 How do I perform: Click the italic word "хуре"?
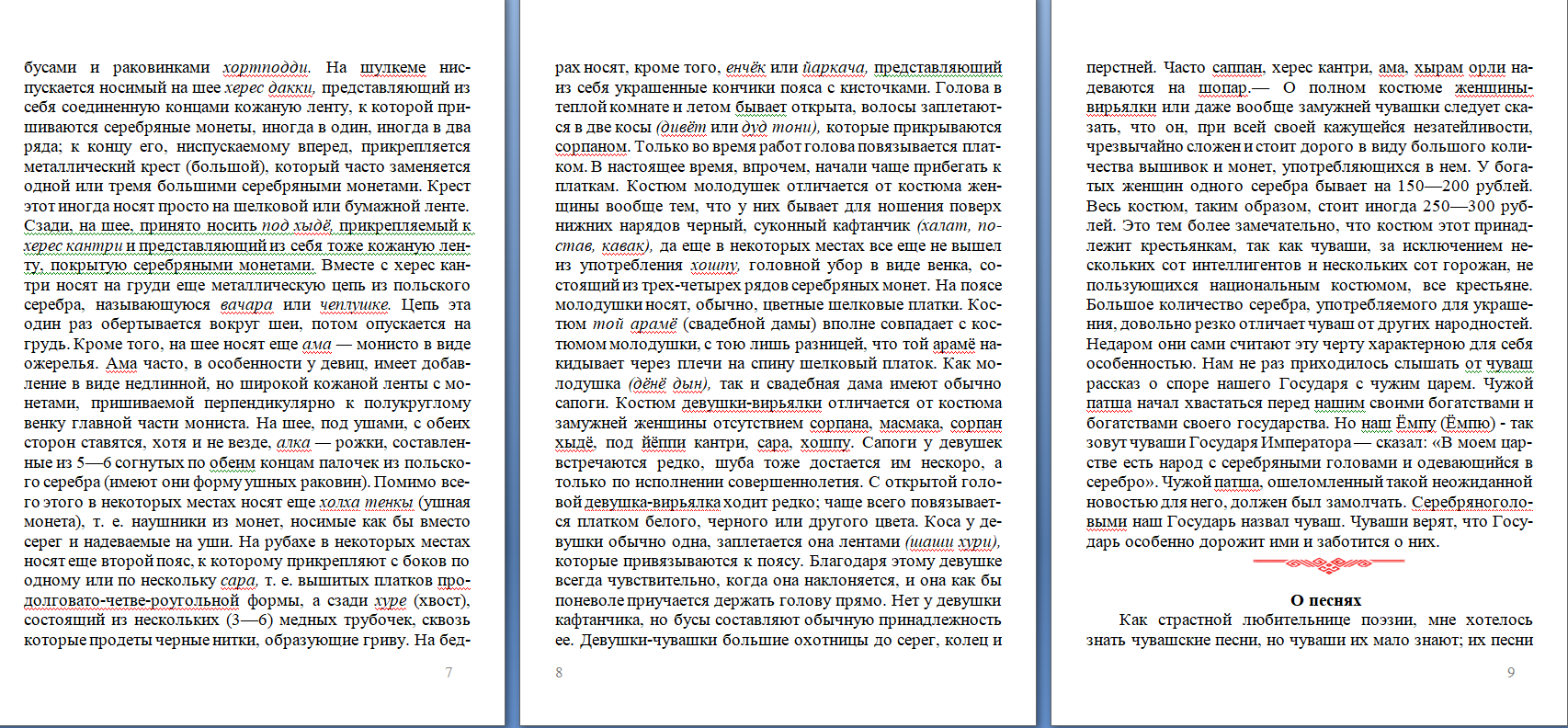click(x=391, y=601)
